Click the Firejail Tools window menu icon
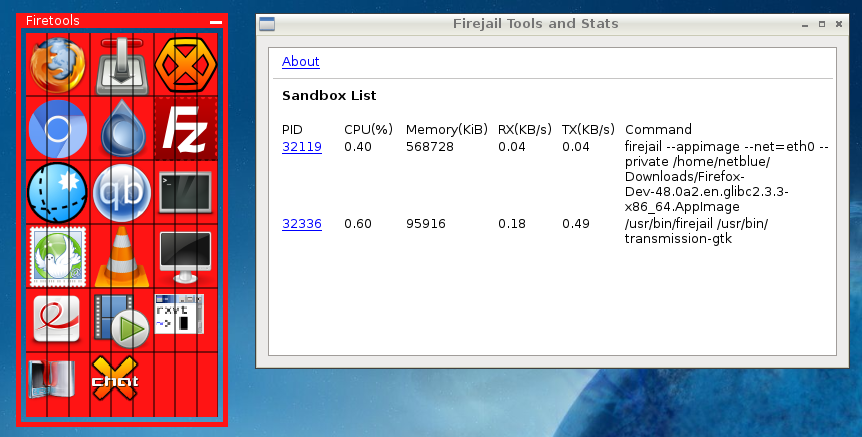 267,24
